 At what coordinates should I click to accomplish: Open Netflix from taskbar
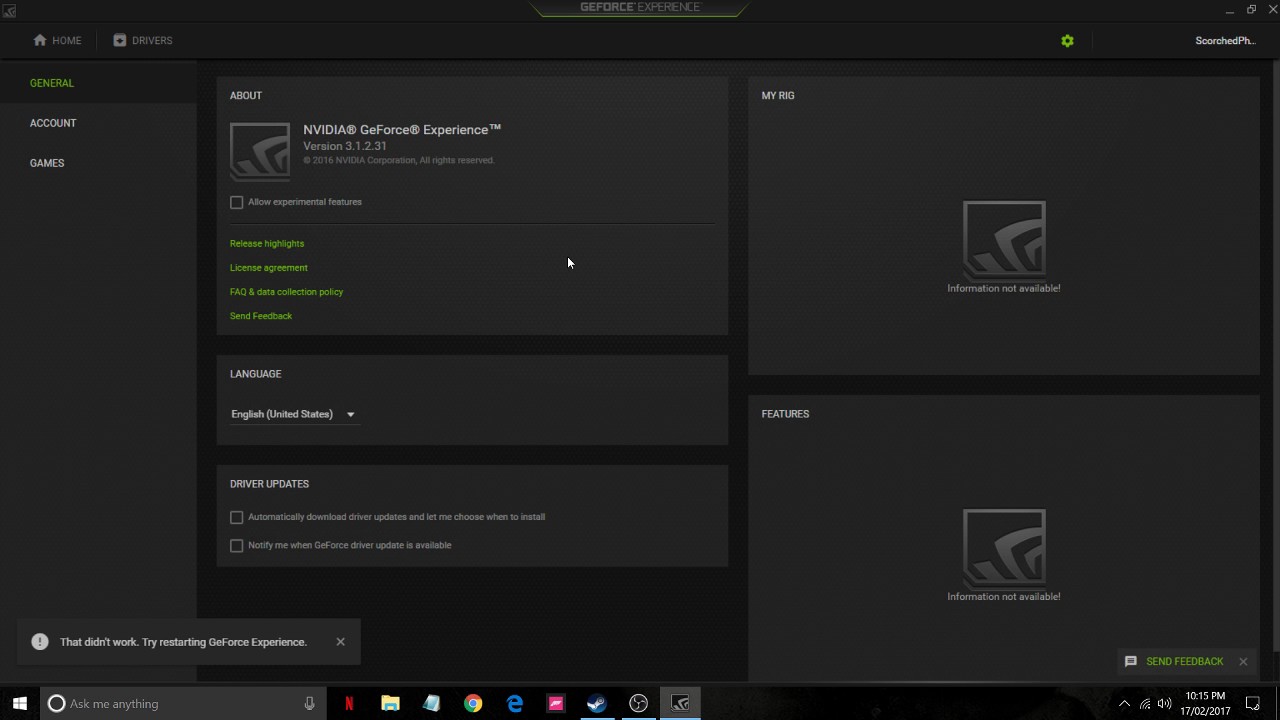[x=349, y=703]
